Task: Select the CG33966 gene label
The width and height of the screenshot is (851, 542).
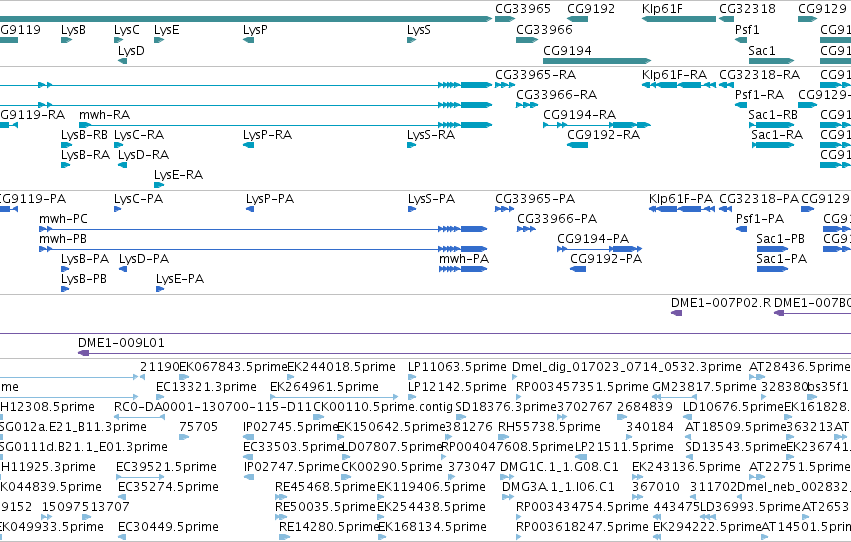Action: (x=544, y=30)
